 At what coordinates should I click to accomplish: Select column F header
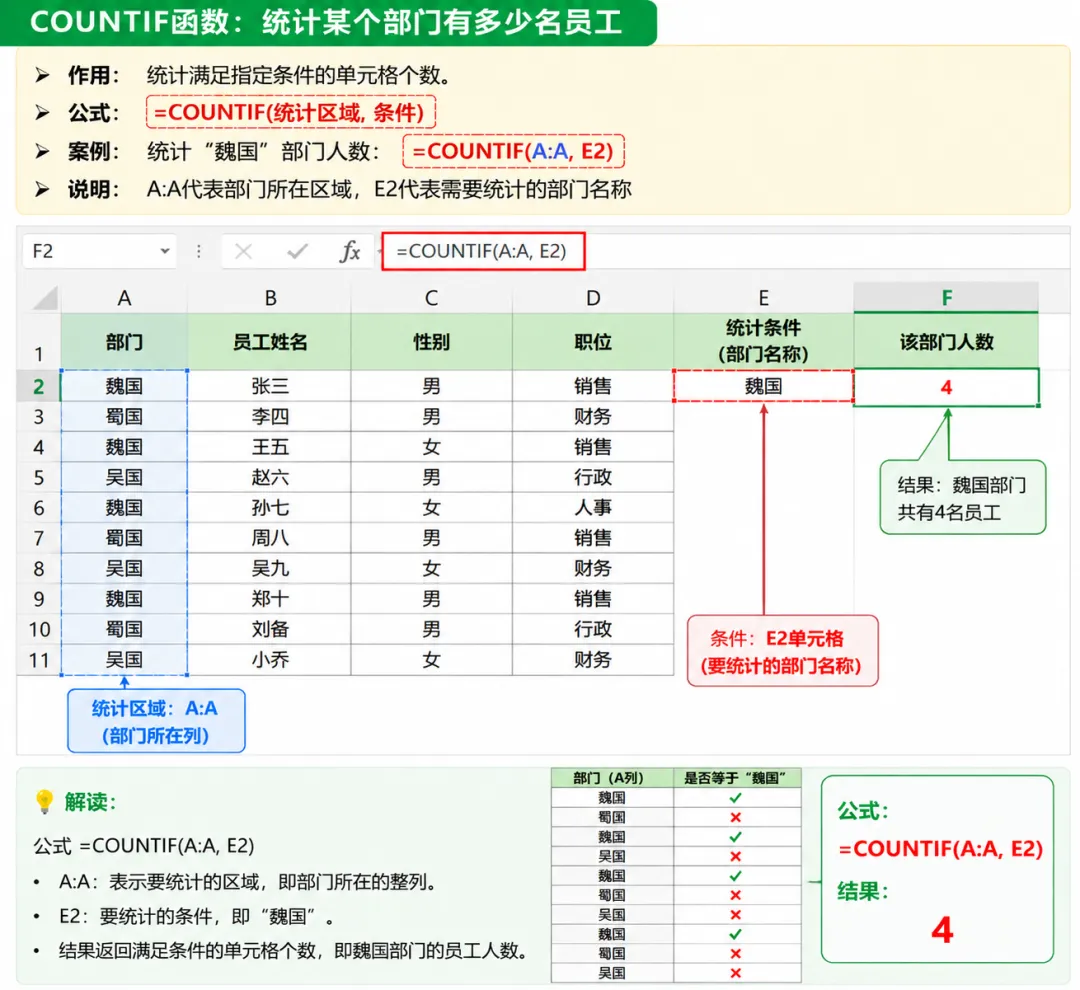point(946,298)
